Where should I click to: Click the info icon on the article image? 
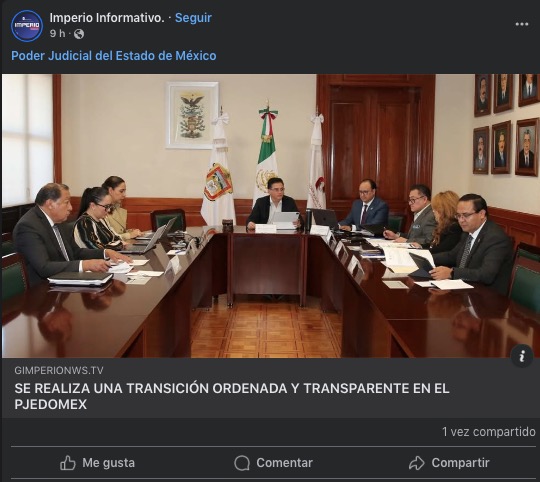point(522,356)
